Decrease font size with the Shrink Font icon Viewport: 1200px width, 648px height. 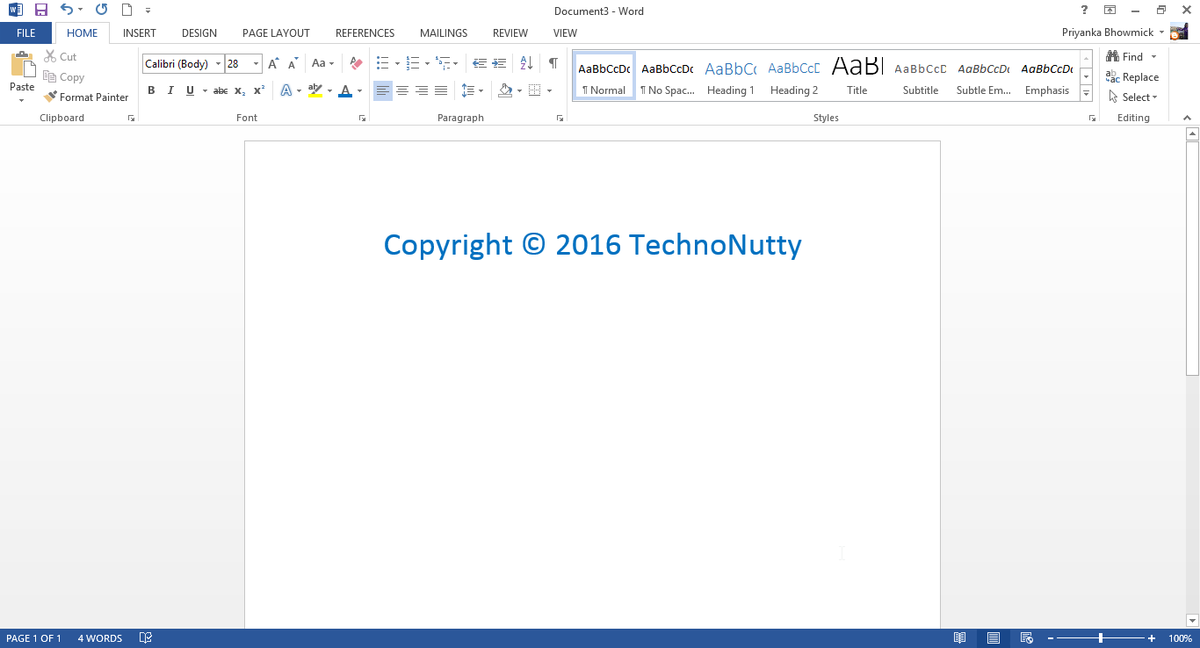pyautogui.click(x=293, y=63)
